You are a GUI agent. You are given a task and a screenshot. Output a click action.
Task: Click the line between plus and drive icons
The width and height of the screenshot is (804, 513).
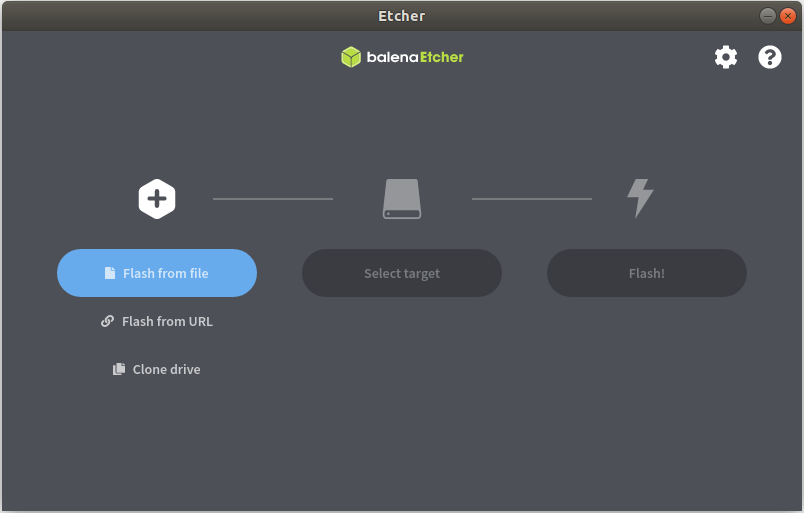click(273, 199)
